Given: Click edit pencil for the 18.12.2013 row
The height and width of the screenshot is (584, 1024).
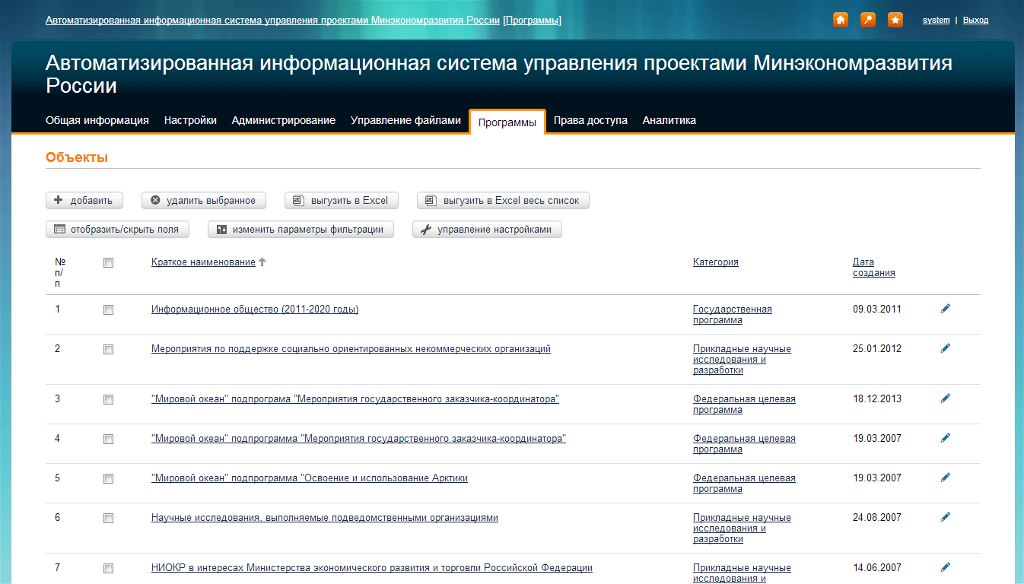Looking at the screenshot, I should [x=945, y=399].
